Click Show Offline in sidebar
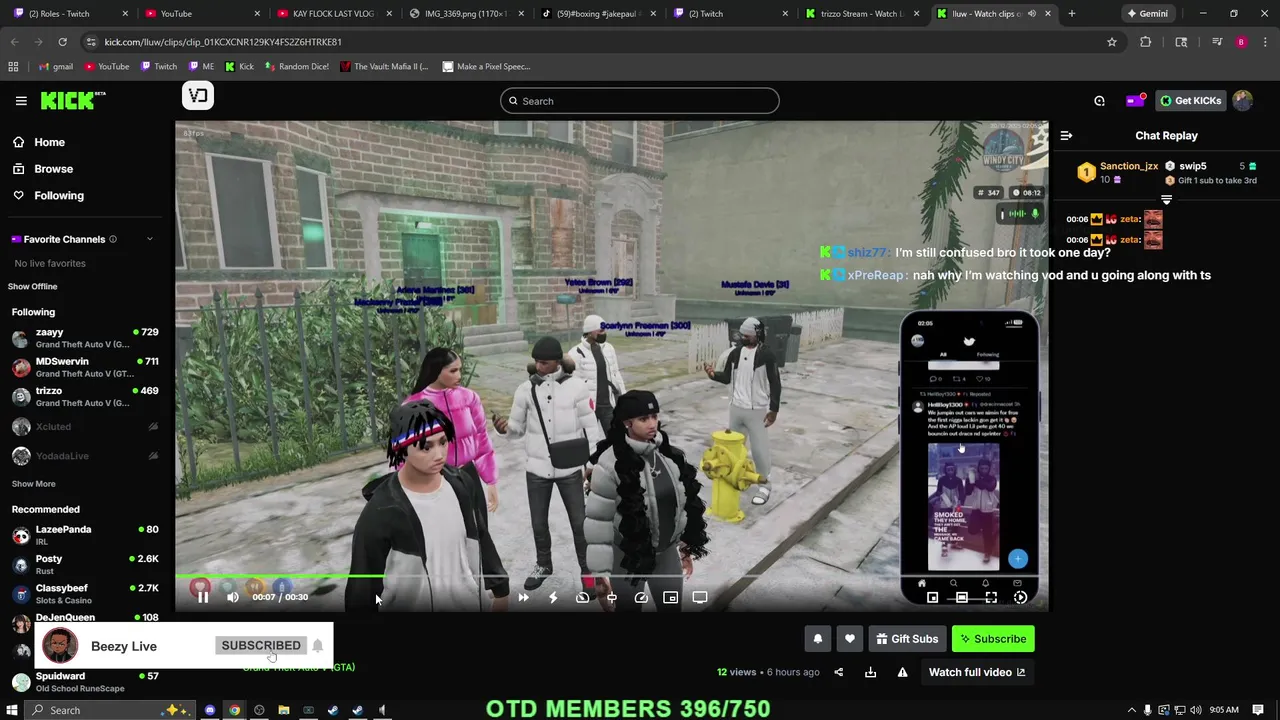1280x720 pixels. point(33,287)
